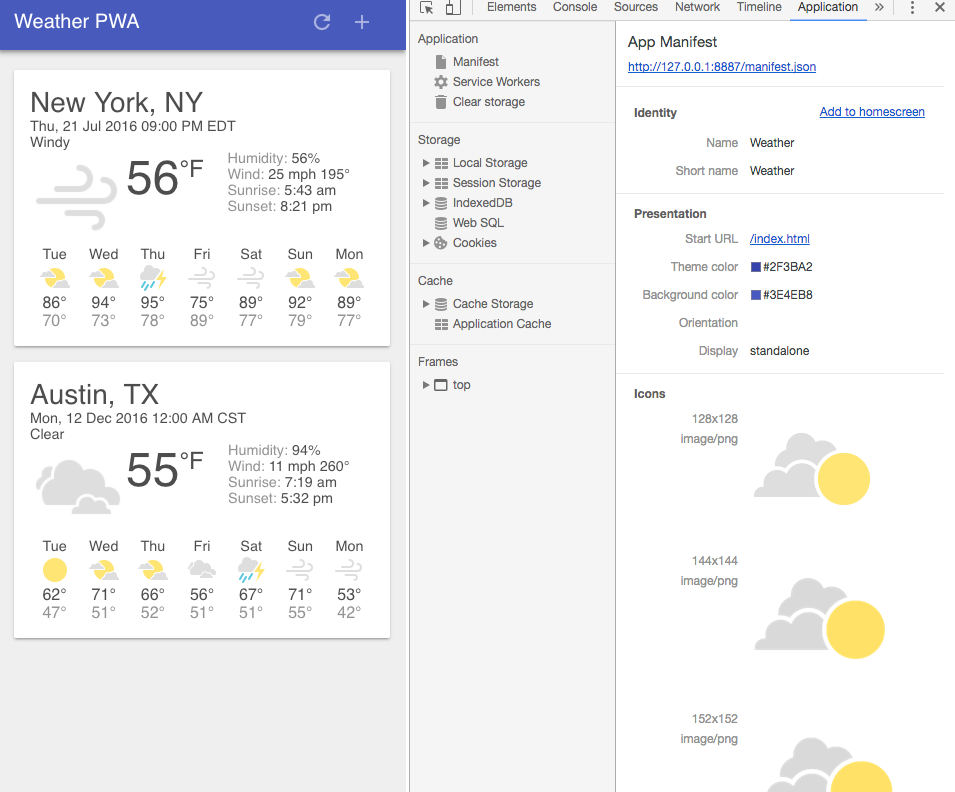955x792 pixels.
Task: Expand the IndexedDB tree arrow
Action: (426, 203)
